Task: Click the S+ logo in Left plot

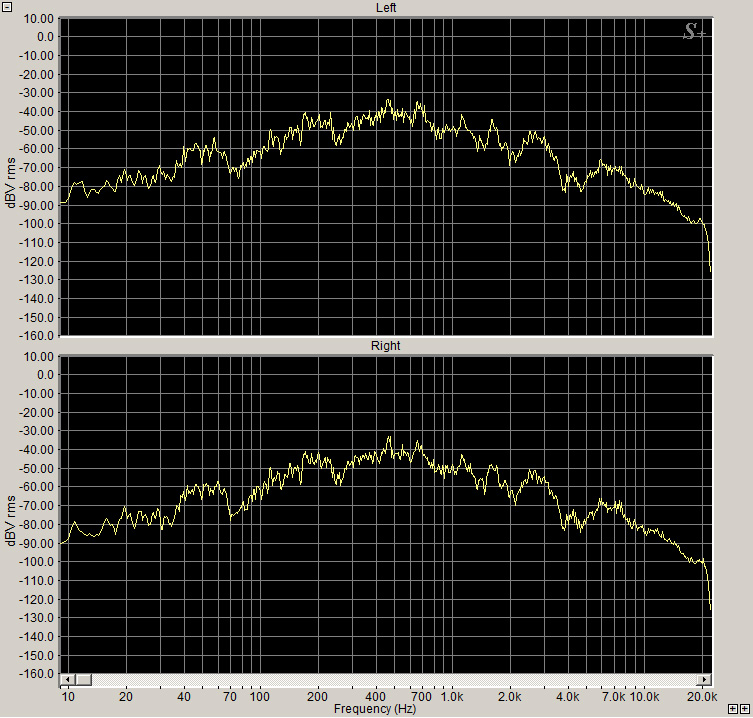Action: coord(693,32)
